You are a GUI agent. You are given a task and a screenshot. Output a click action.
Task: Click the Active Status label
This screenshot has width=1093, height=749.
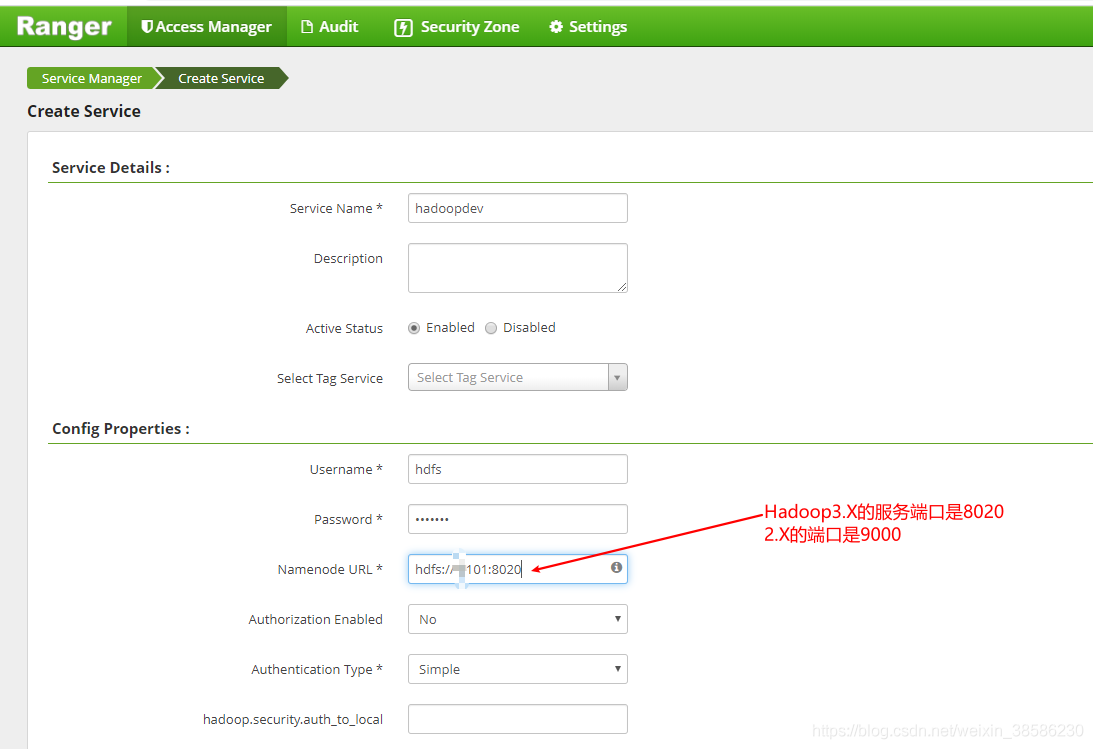(344, 328)
